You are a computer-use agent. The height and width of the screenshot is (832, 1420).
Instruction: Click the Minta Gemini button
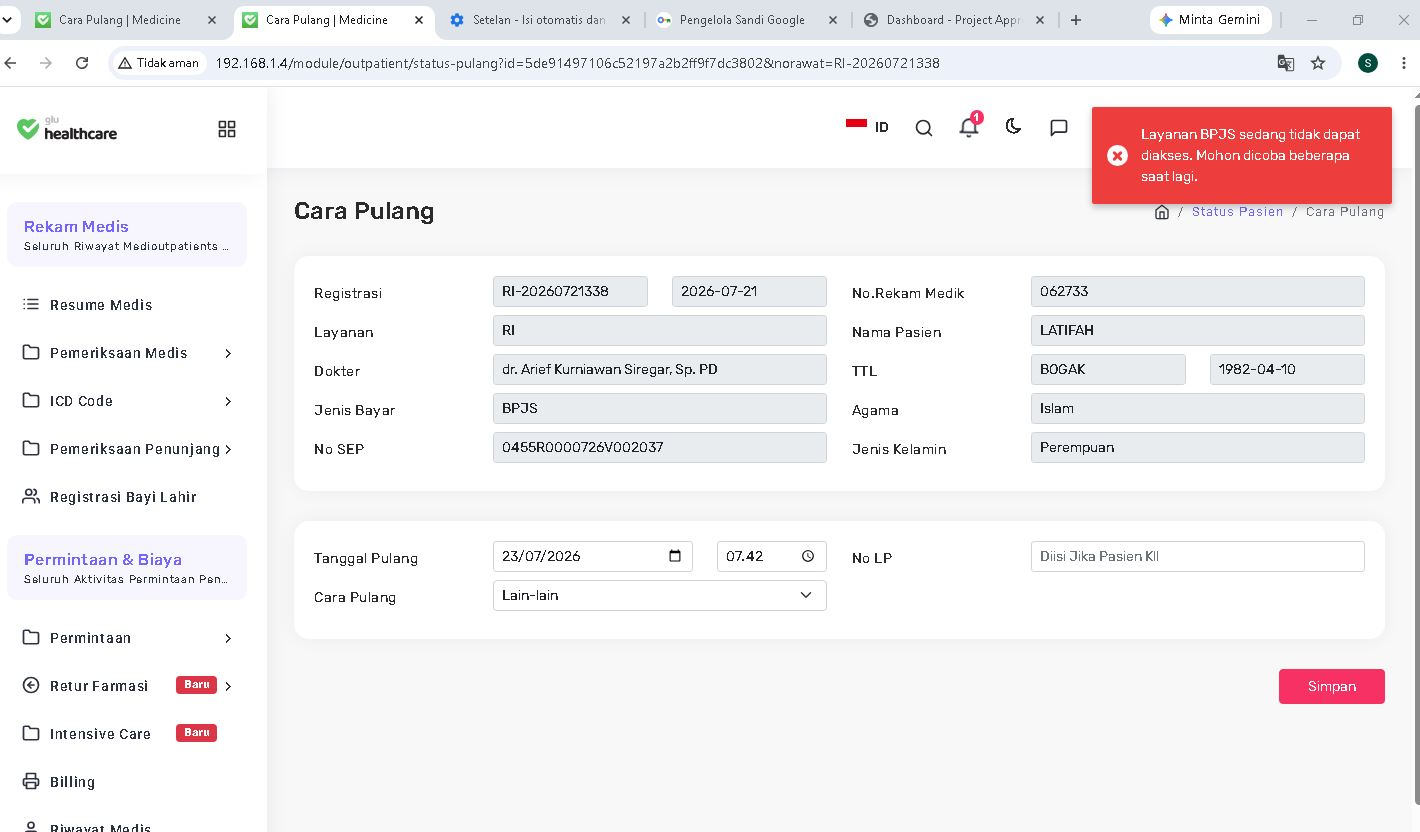pos(1210,20)
